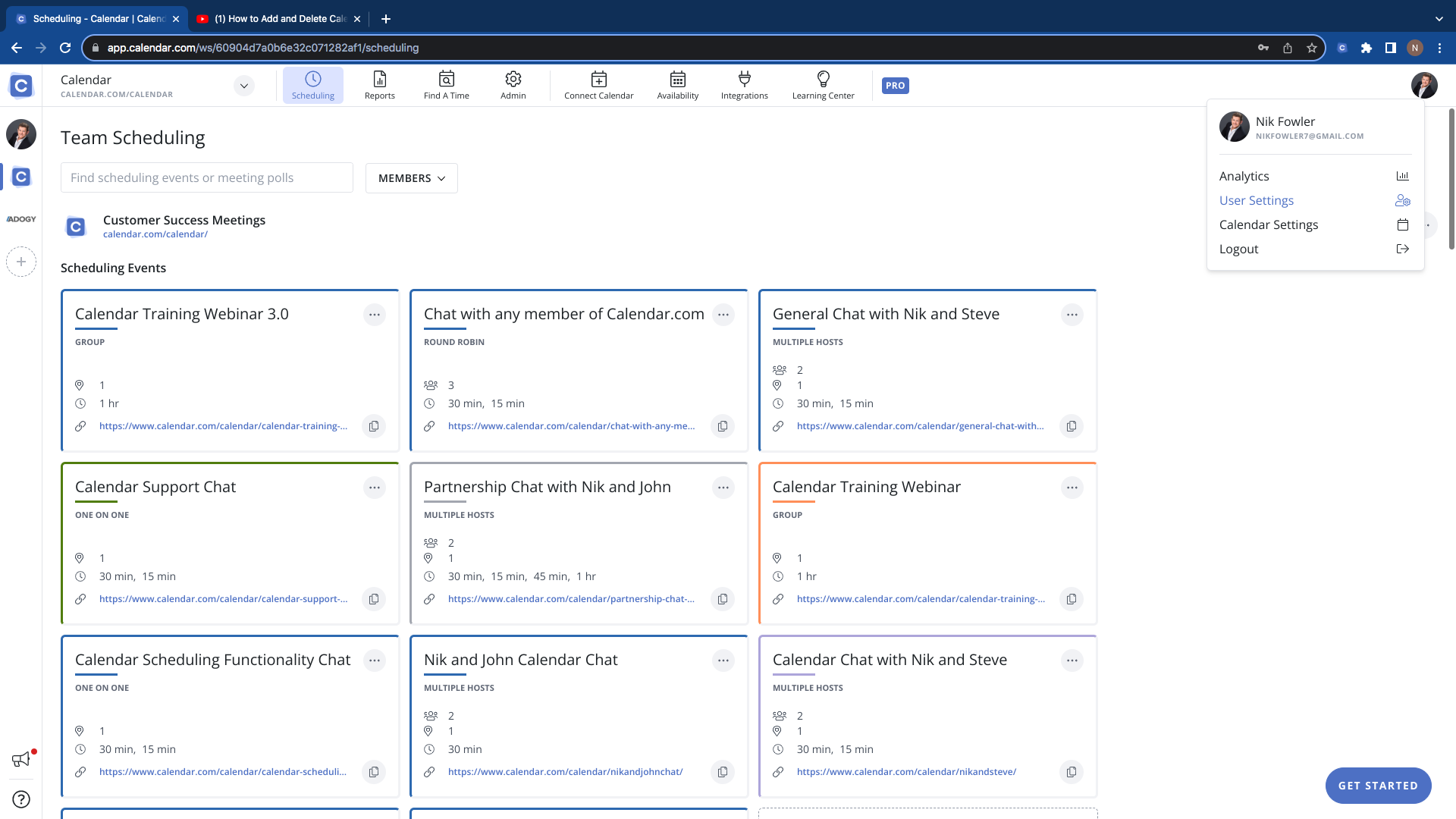Copy link for Calendar Scheduling Functionality Chat

(374, 772)
